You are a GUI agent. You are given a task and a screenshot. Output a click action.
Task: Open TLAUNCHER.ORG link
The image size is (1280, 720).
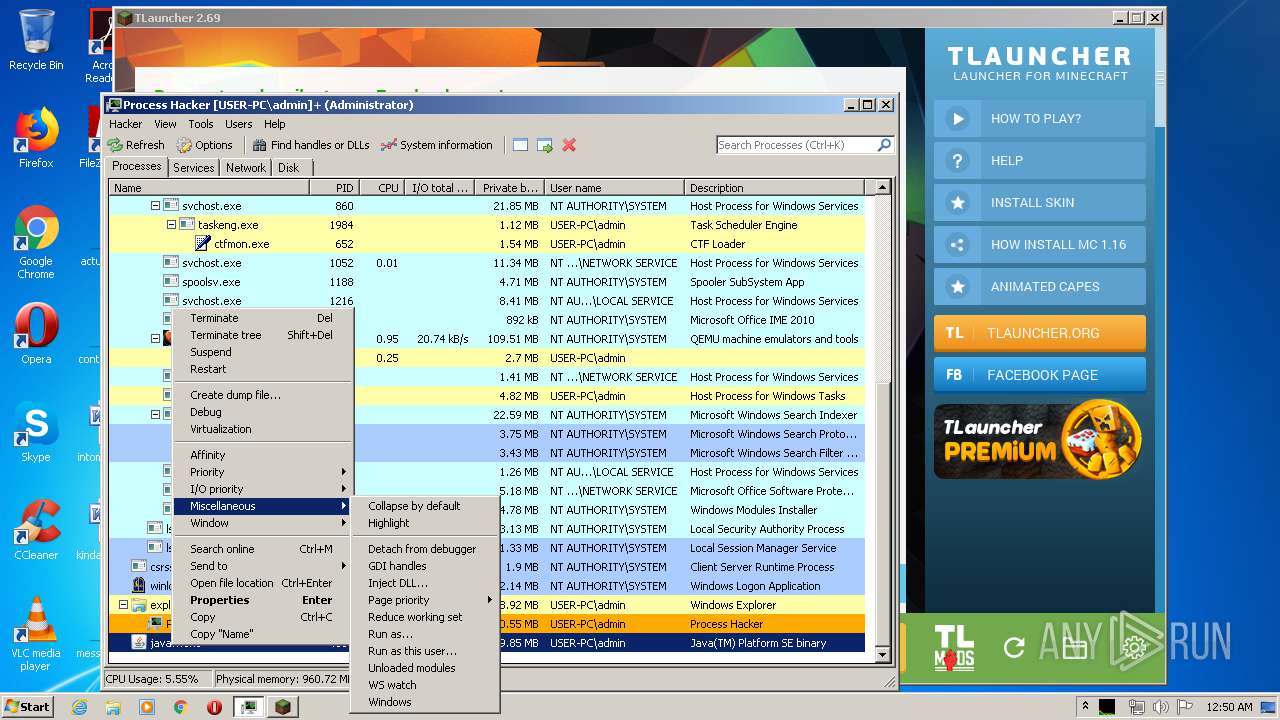[x=1040, y=333]
